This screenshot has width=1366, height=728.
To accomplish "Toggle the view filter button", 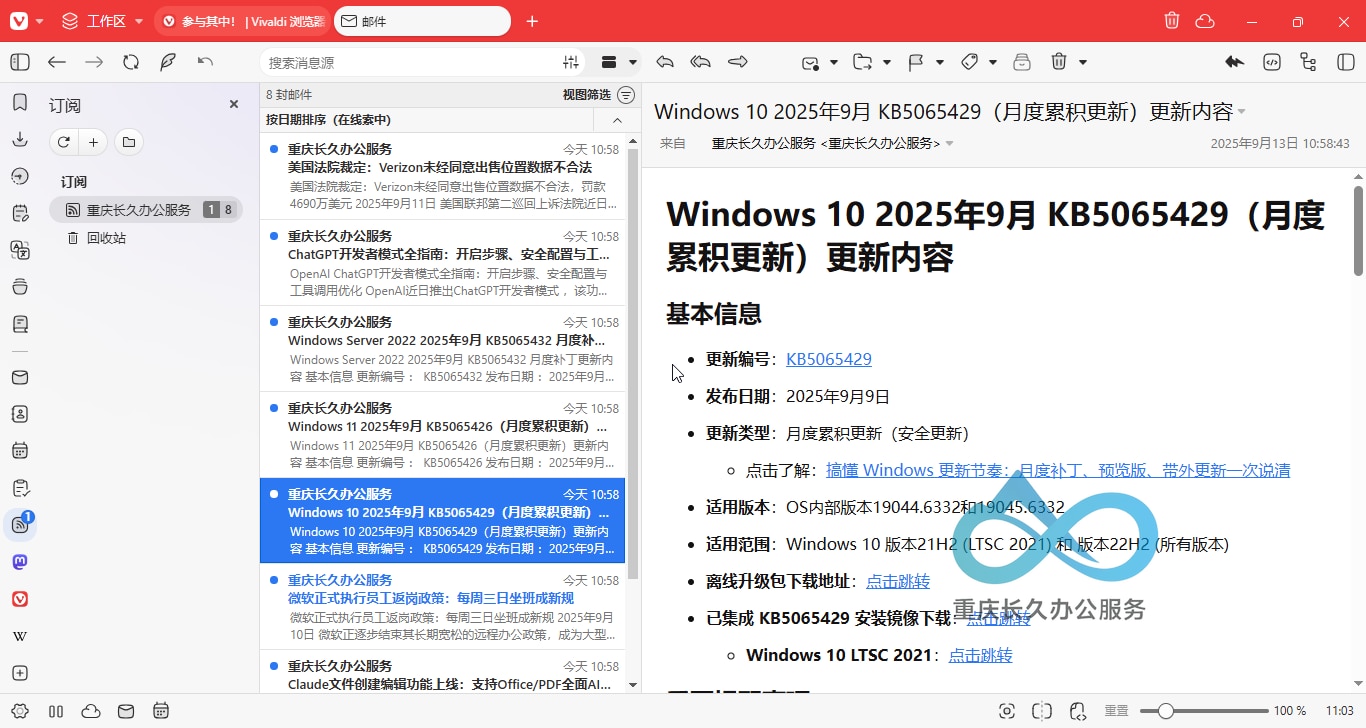I will pyautogui.click(x=626, y=95).
